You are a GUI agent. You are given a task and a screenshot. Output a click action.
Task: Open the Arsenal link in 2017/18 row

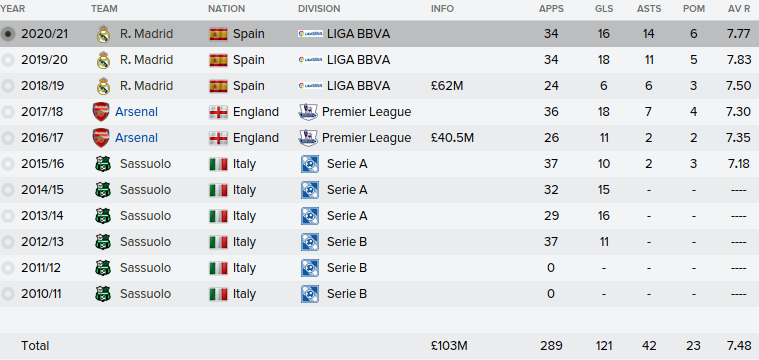pos(137,112)
